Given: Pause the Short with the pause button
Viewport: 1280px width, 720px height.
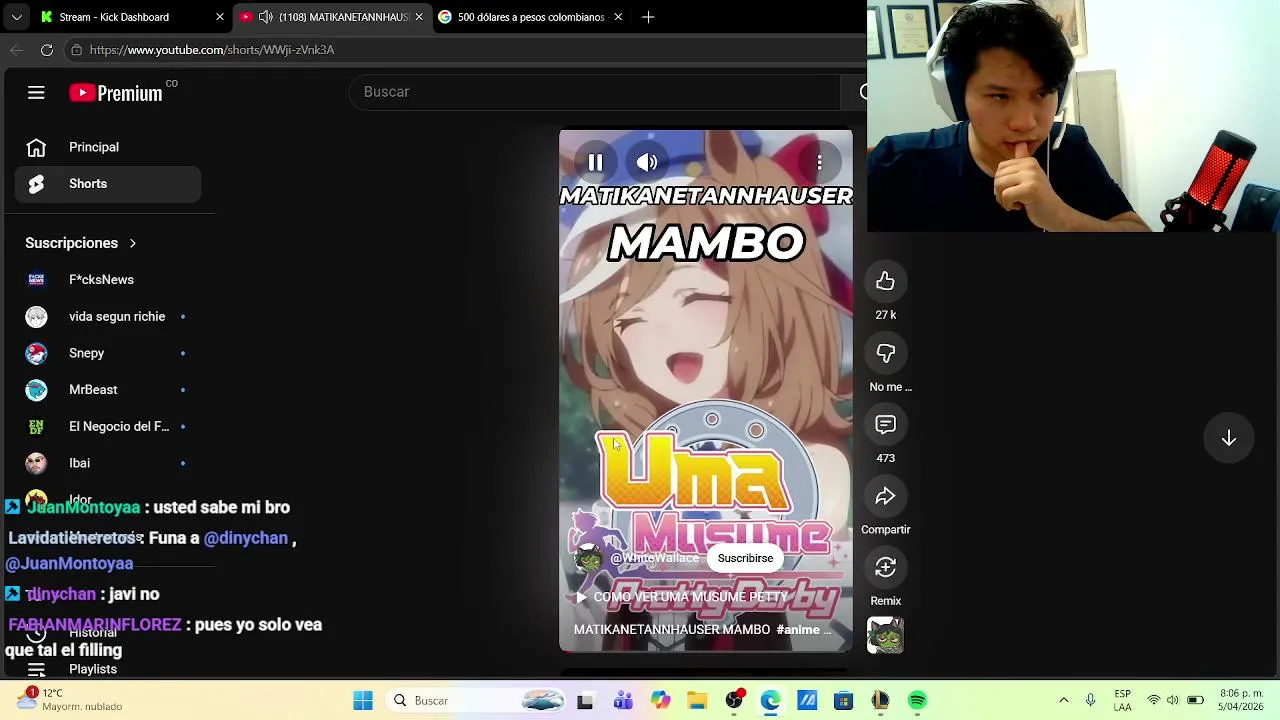Looking at the screenshot, I should pyautogui.click(x=595, y=162).
